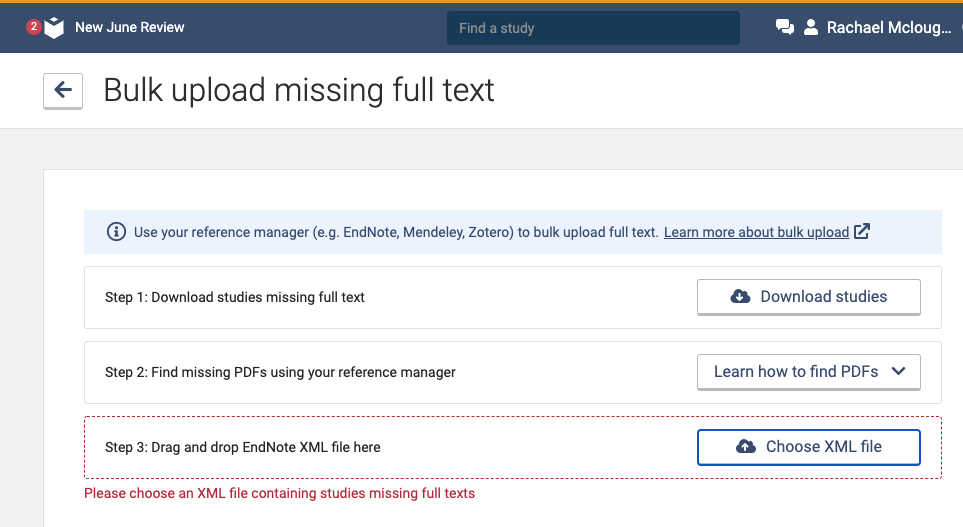963x527 pixels.
Task: Click the cloud download icon in Download studies
Action: click(741, 297)
